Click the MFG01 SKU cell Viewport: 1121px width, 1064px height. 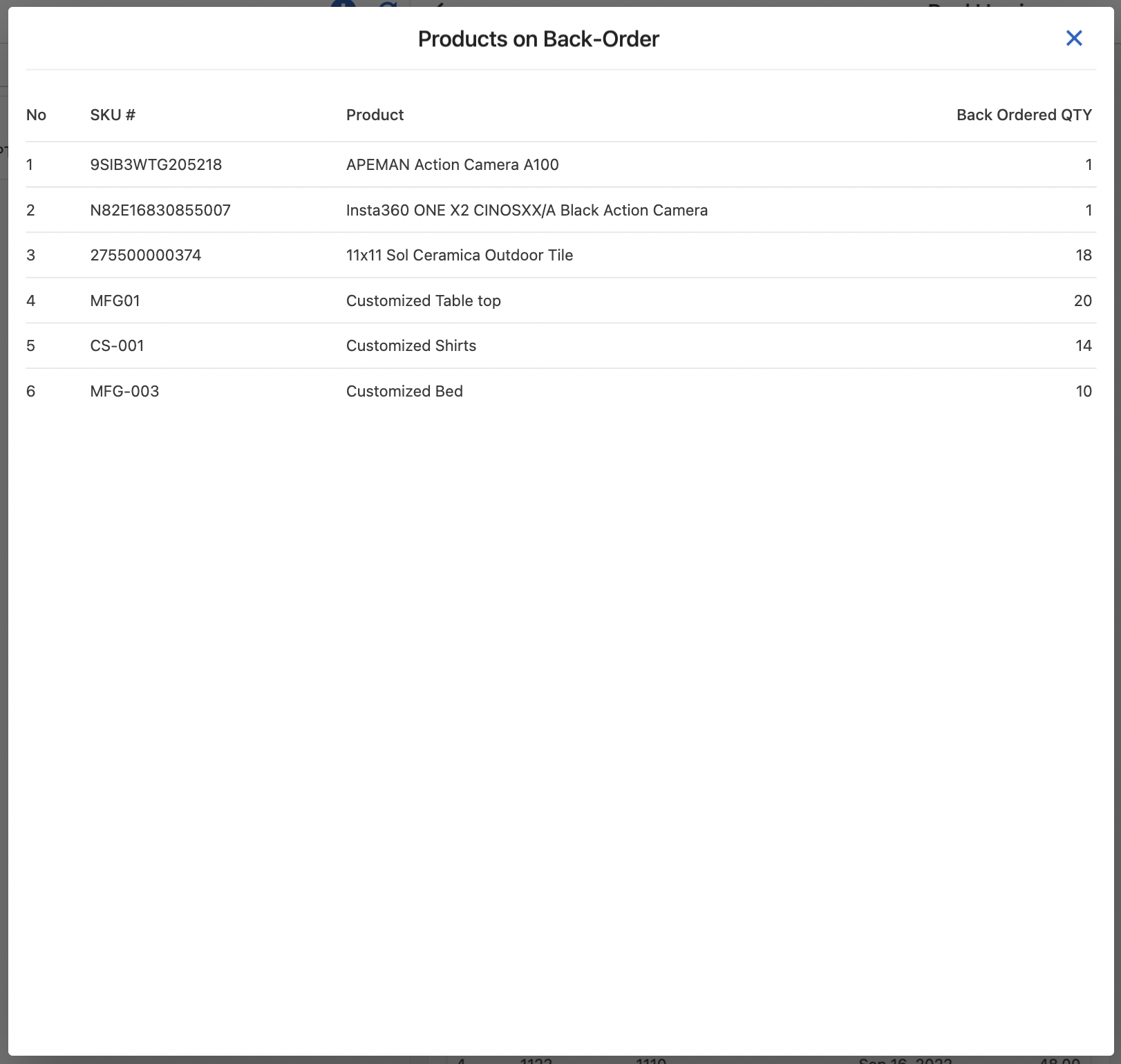point(115,301)
